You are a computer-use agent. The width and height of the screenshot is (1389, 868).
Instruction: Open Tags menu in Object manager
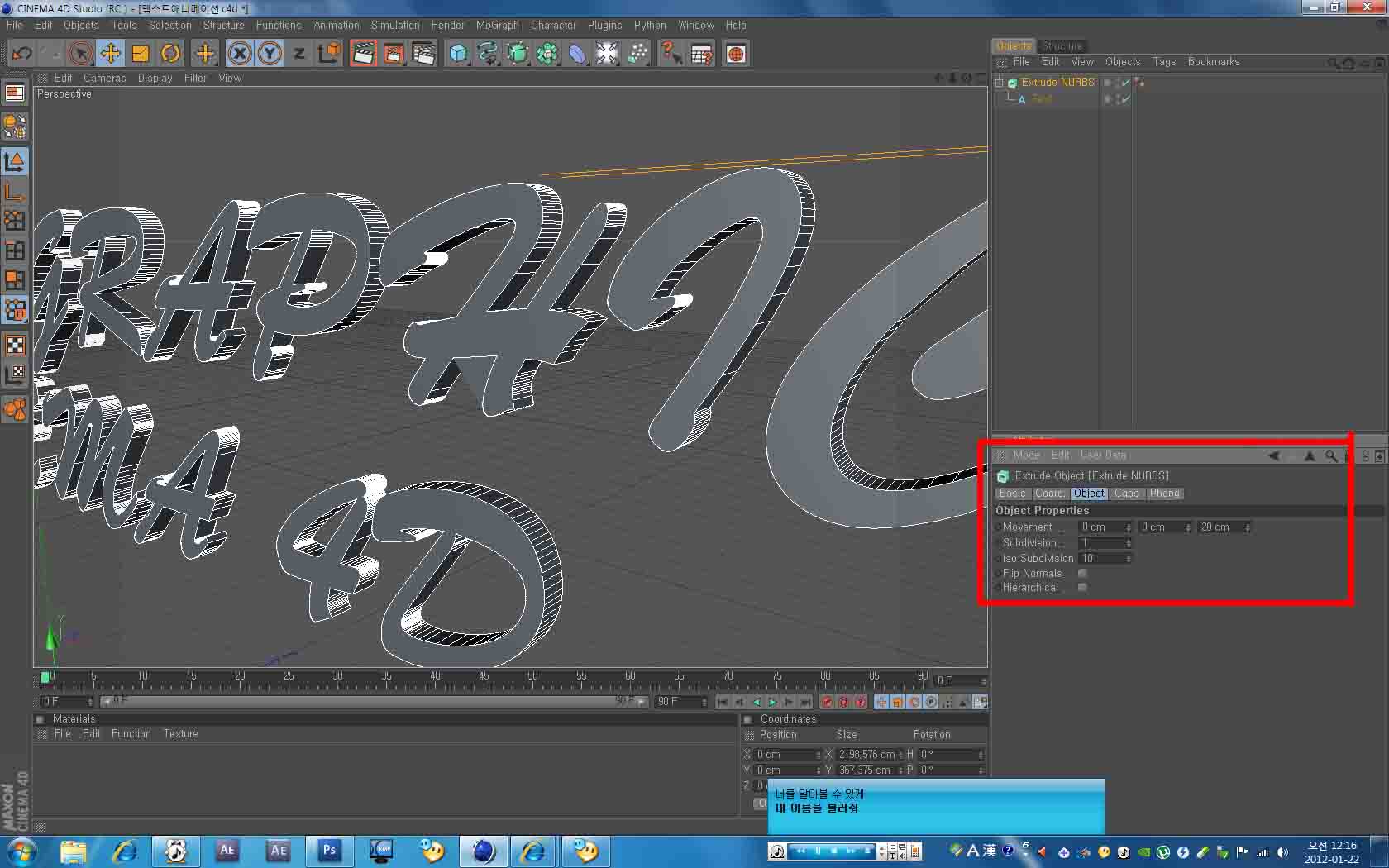(1164, 62)
